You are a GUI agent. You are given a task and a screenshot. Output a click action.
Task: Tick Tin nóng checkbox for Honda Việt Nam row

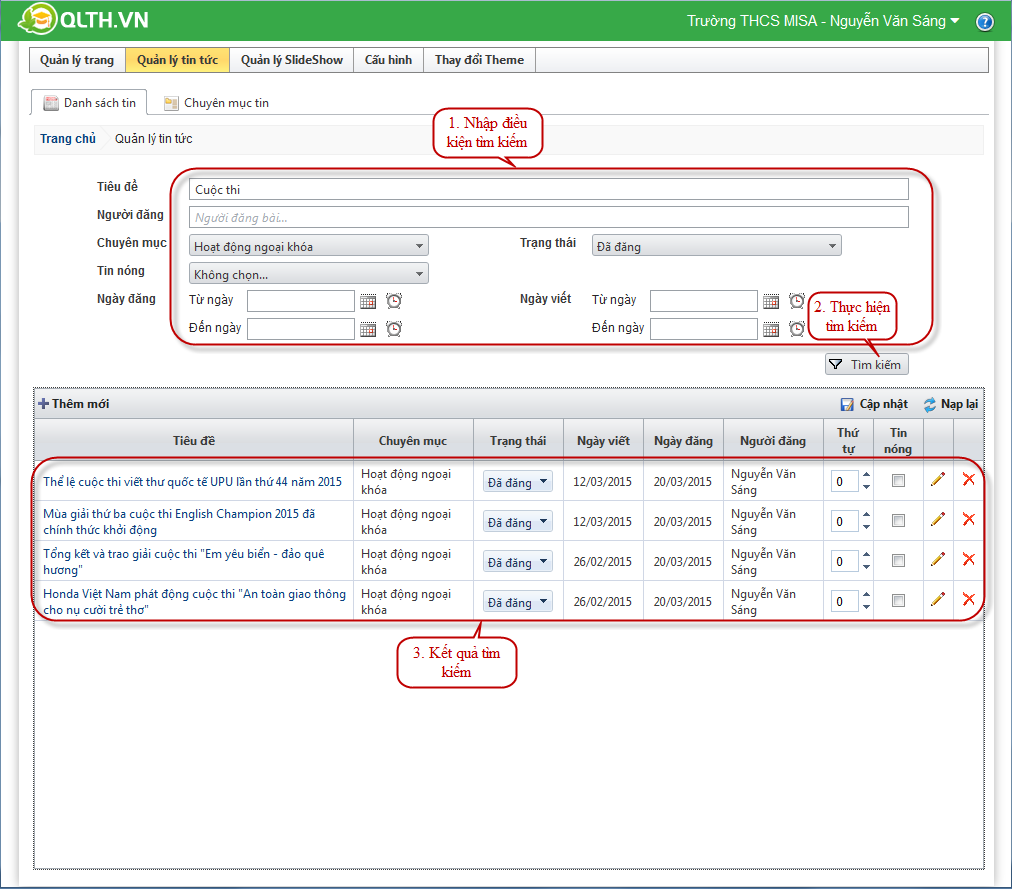[898, 601]
